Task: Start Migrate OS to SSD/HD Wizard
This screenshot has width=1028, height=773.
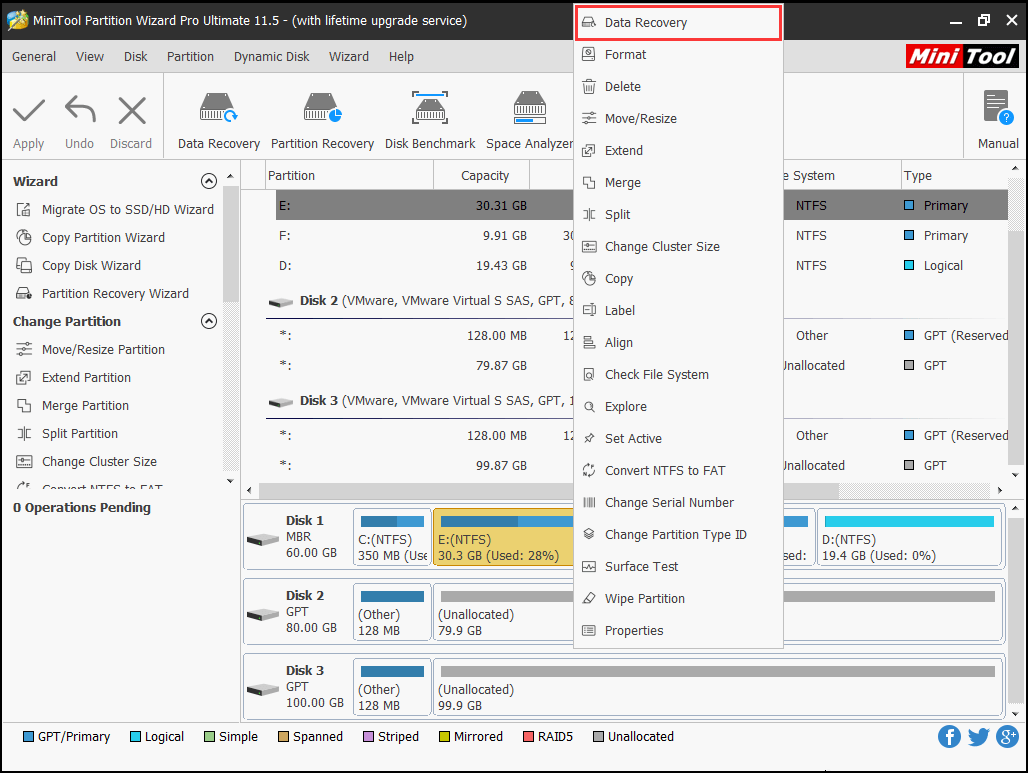Action: (115, 210)
